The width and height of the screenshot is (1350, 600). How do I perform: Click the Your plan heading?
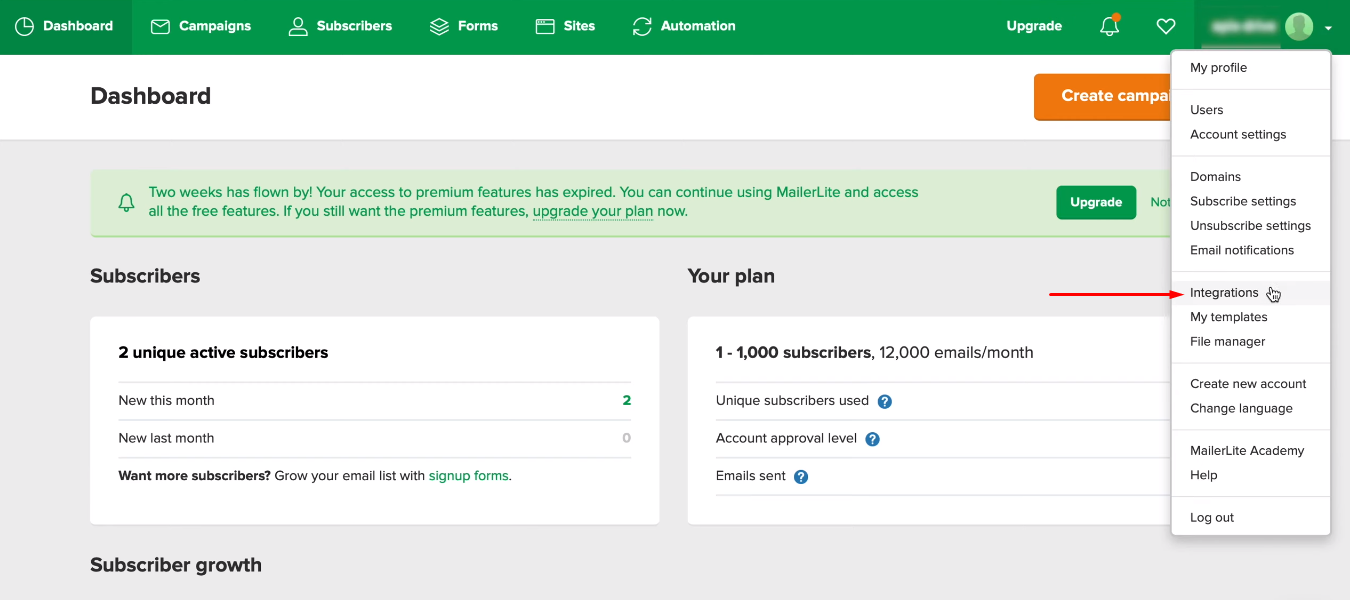coord(731,276)
